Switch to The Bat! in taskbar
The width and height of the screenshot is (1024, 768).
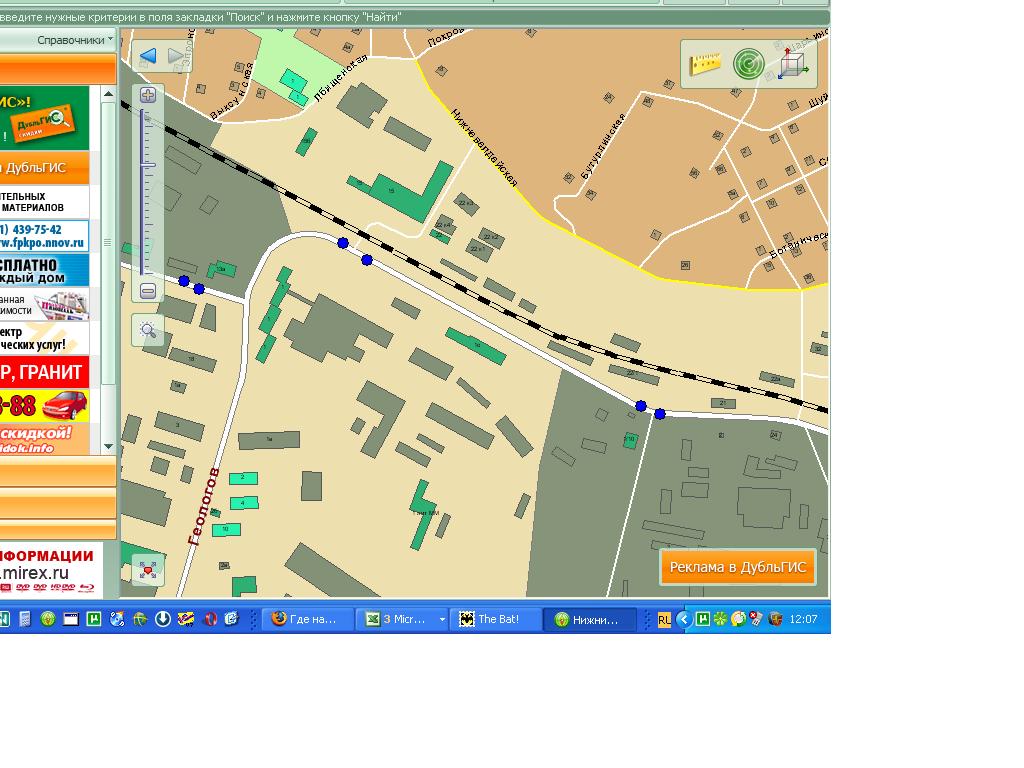pos(496,620)
